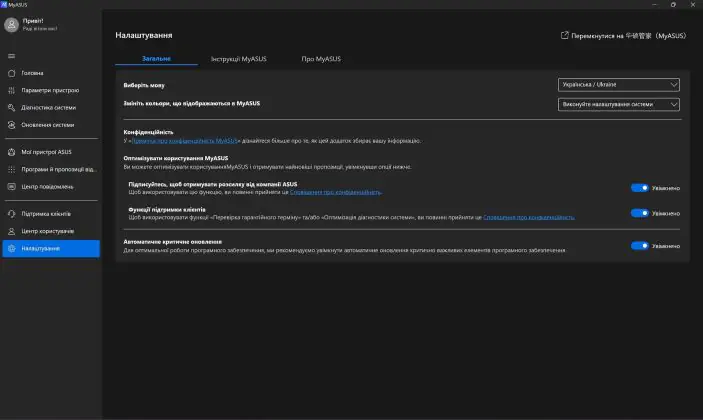The image size is (703, 420).
Task: Toggle Функції підтримки клієнтів switch
Action: click(639, 213)
